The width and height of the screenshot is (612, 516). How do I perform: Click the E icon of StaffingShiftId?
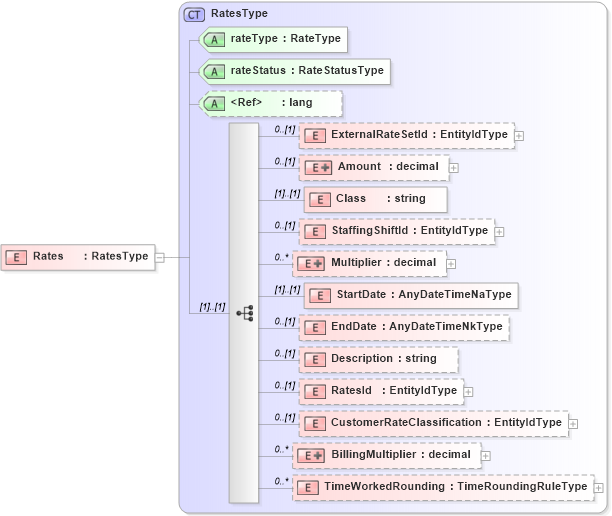click(315, 231)
